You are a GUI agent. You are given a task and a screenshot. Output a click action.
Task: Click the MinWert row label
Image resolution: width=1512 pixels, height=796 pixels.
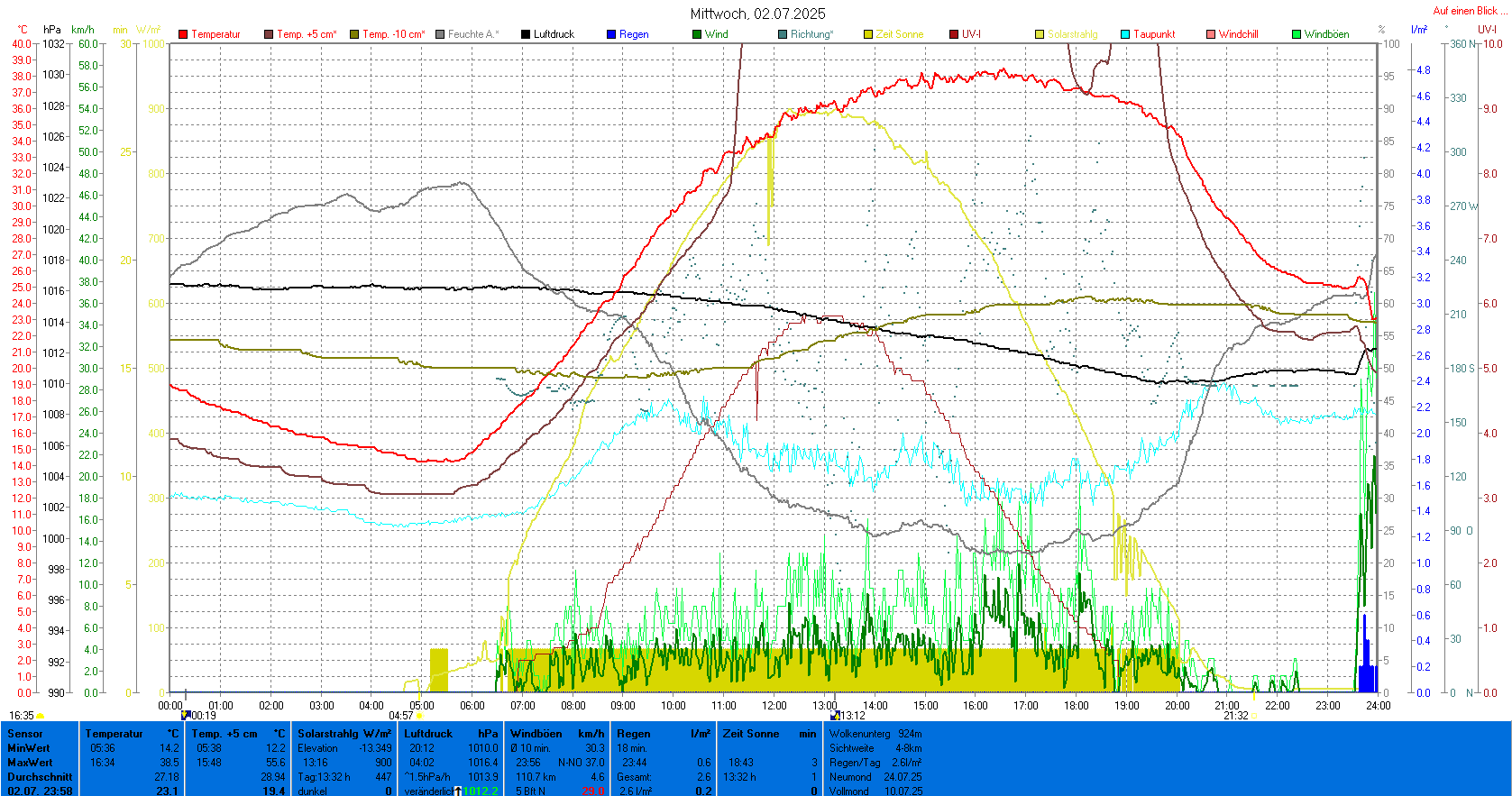click(29, 748)
